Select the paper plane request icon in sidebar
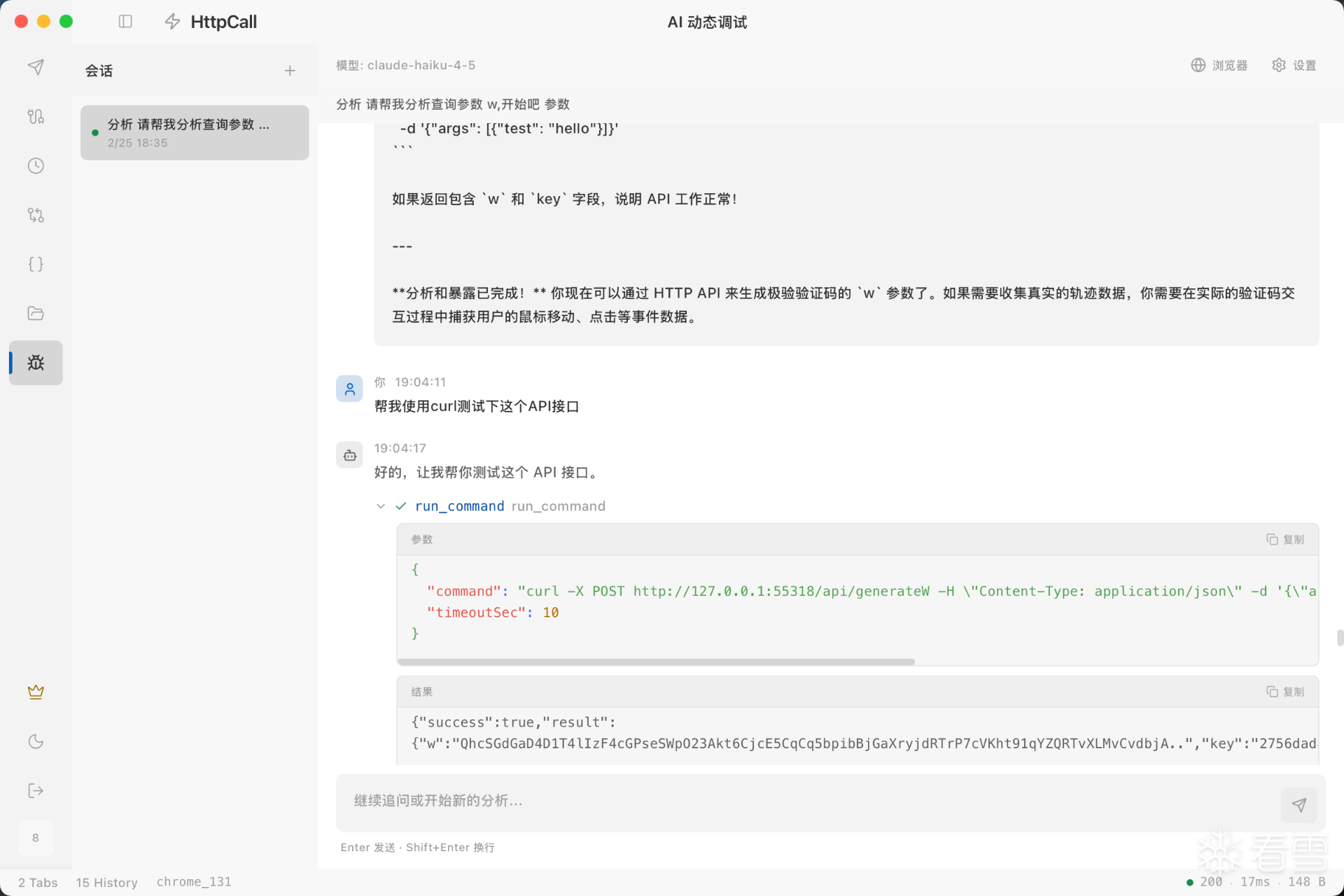The image size is (1344, 896). click(x=35, y=66)
